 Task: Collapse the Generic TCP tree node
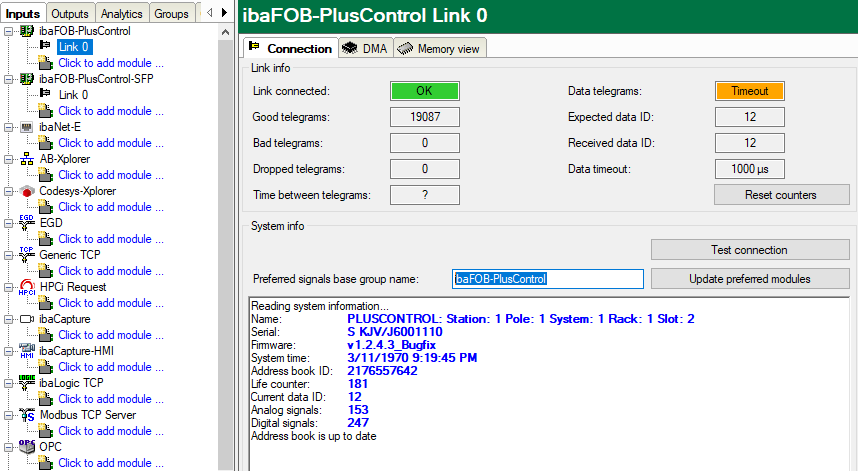[9, 255]
